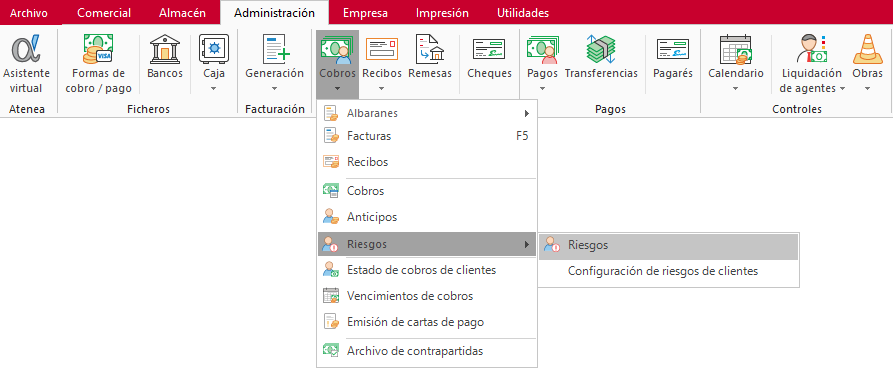Open the Pagarés ribbon icon
The height and width of the screenshot is (368, 893).
[673, 49]
